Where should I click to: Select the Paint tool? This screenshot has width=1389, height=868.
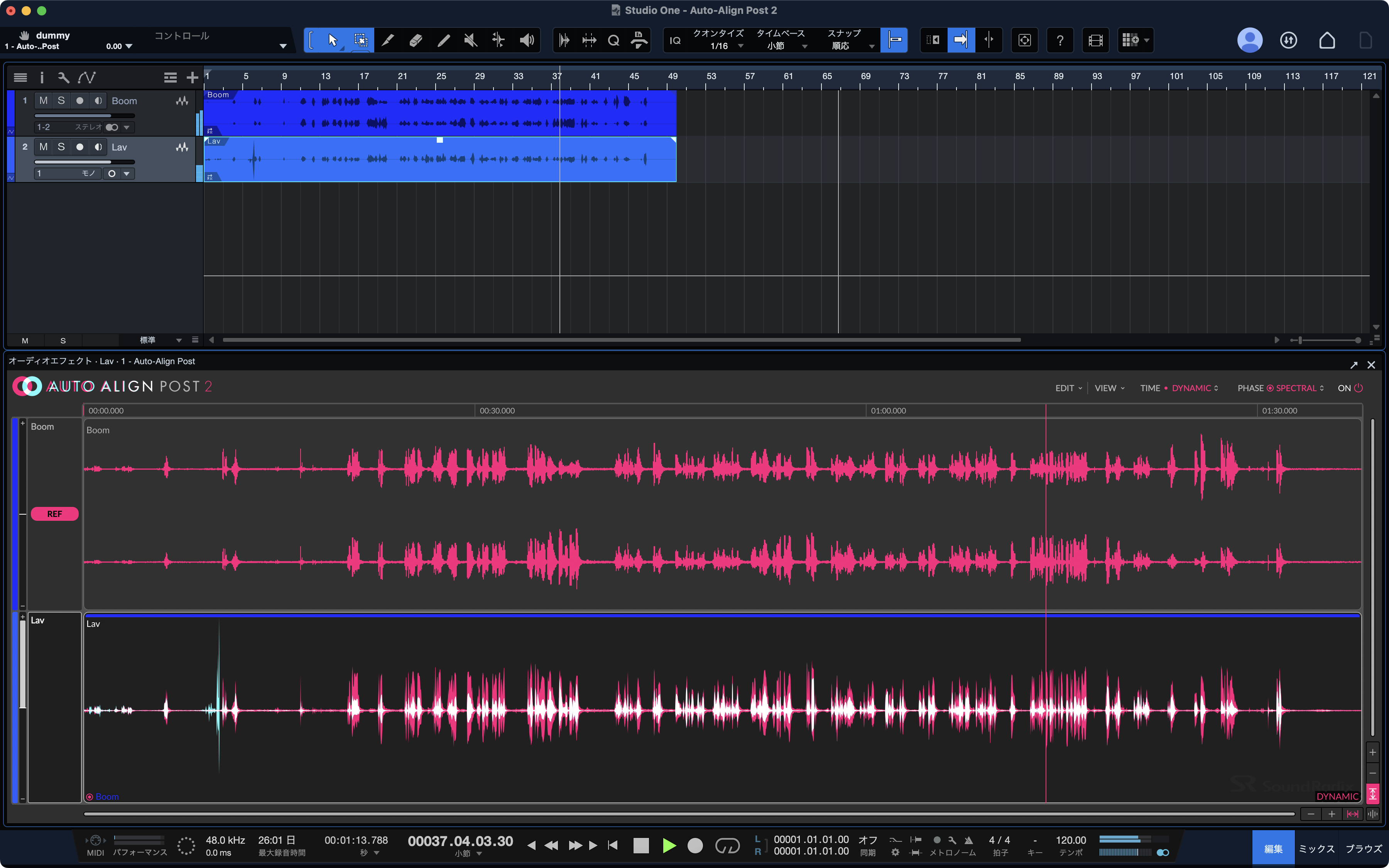click(443, 40)
